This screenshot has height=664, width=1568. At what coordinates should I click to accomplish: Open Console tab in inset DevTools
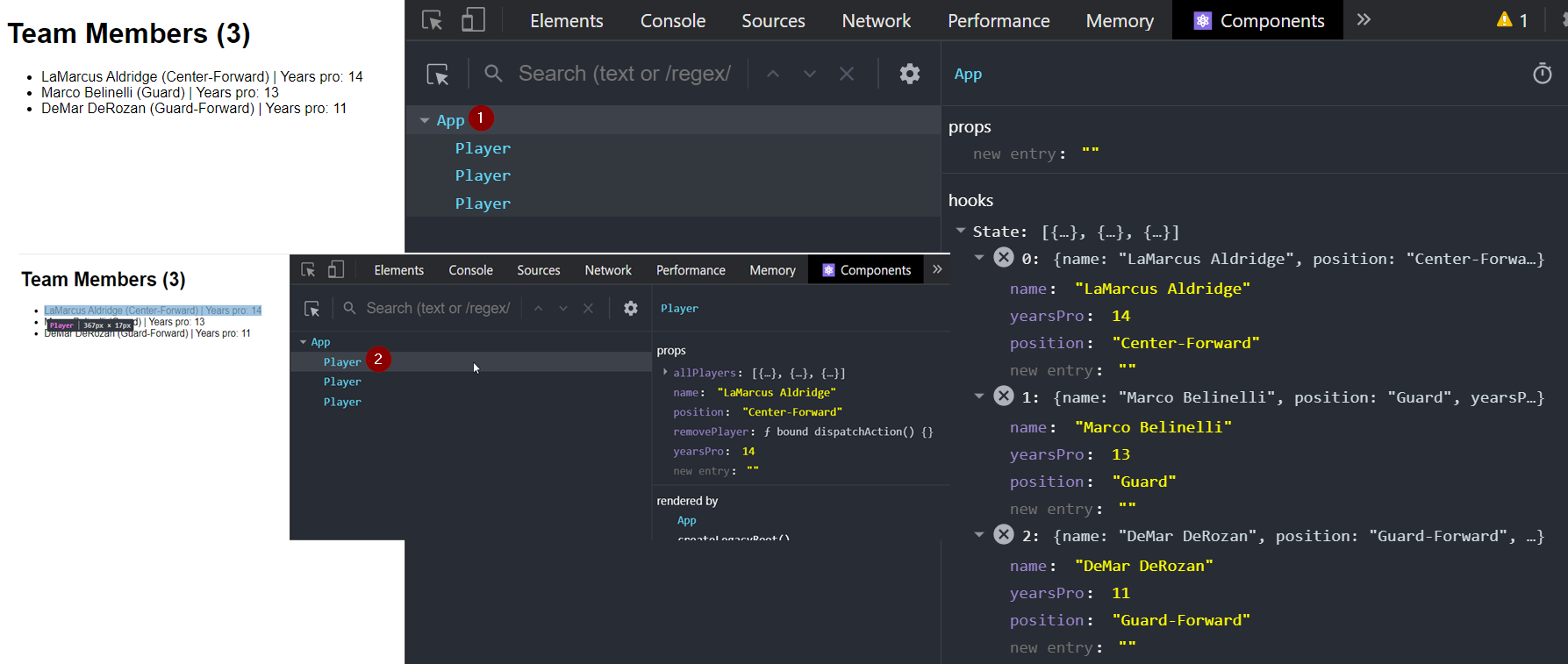coord(470,270)
